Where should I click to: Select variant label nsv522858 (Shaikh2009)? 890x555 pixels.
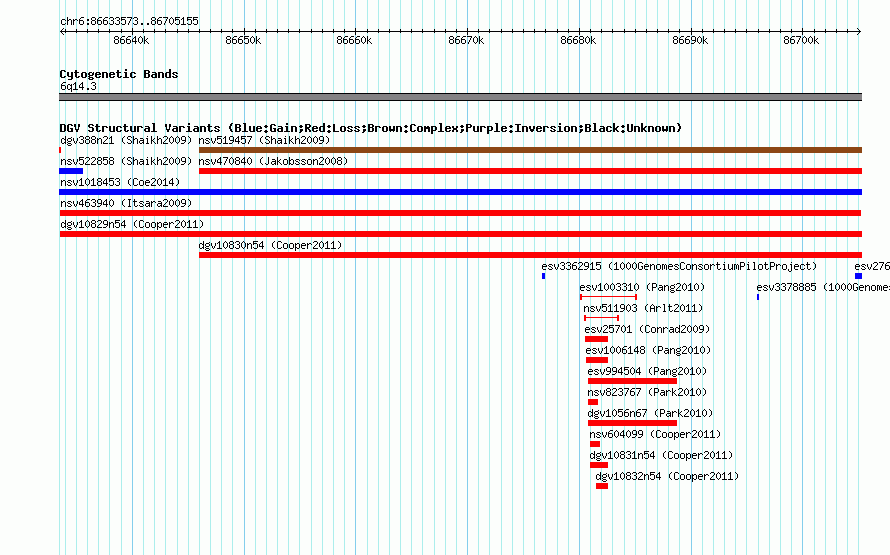pyautogui.click(x=126, y=161)
